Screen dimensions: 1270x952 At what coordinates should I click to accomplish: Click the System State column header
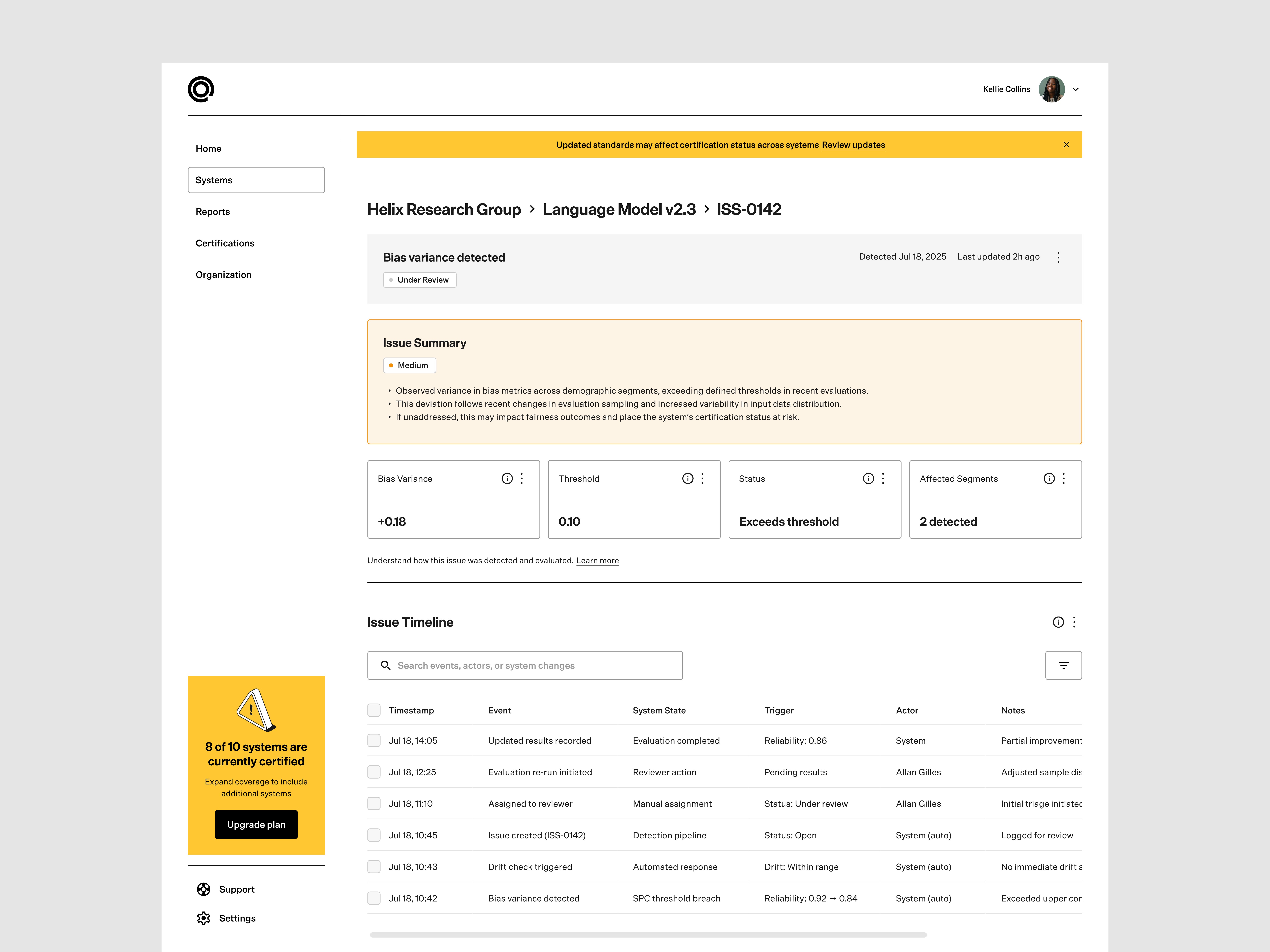click(x=659, y=710)
